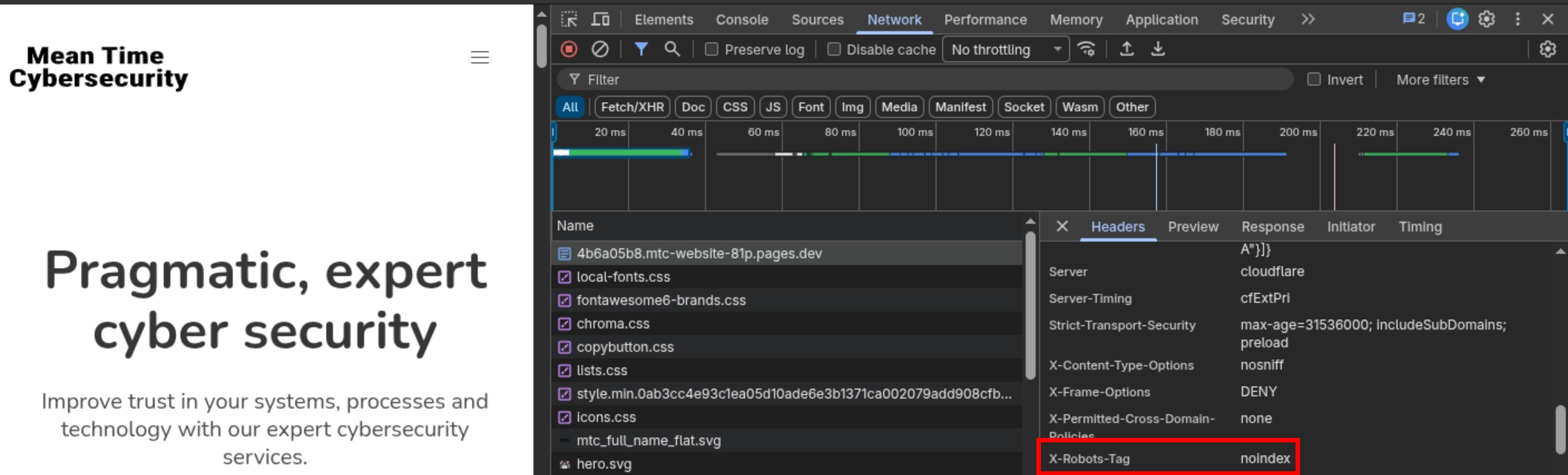Viewport: 1568px width, 475px height.
Task: Select the mtc_full_name_flat.svg request
Action: tap(787, 440)
